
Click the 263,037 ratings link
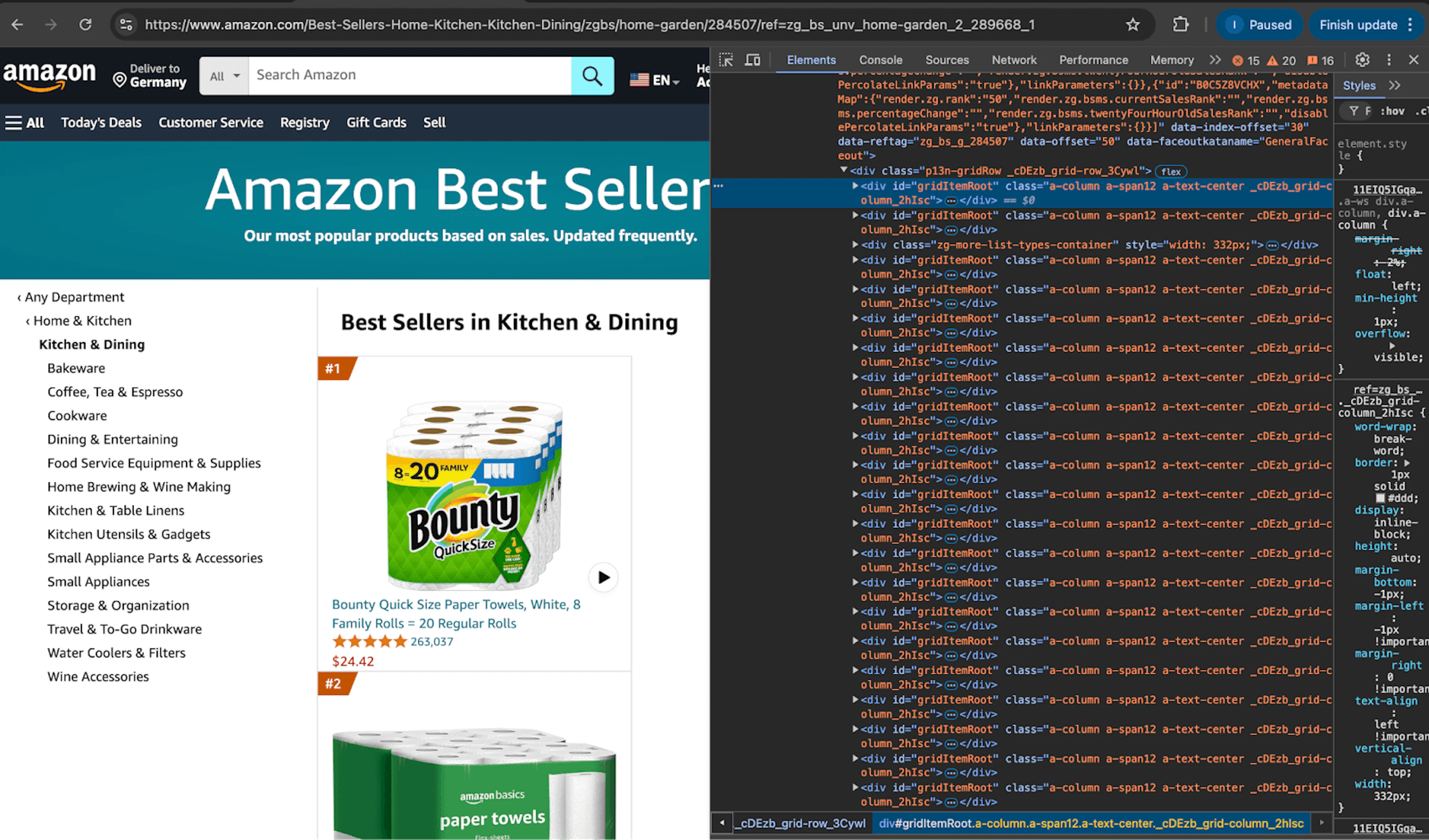pos(432,642)
